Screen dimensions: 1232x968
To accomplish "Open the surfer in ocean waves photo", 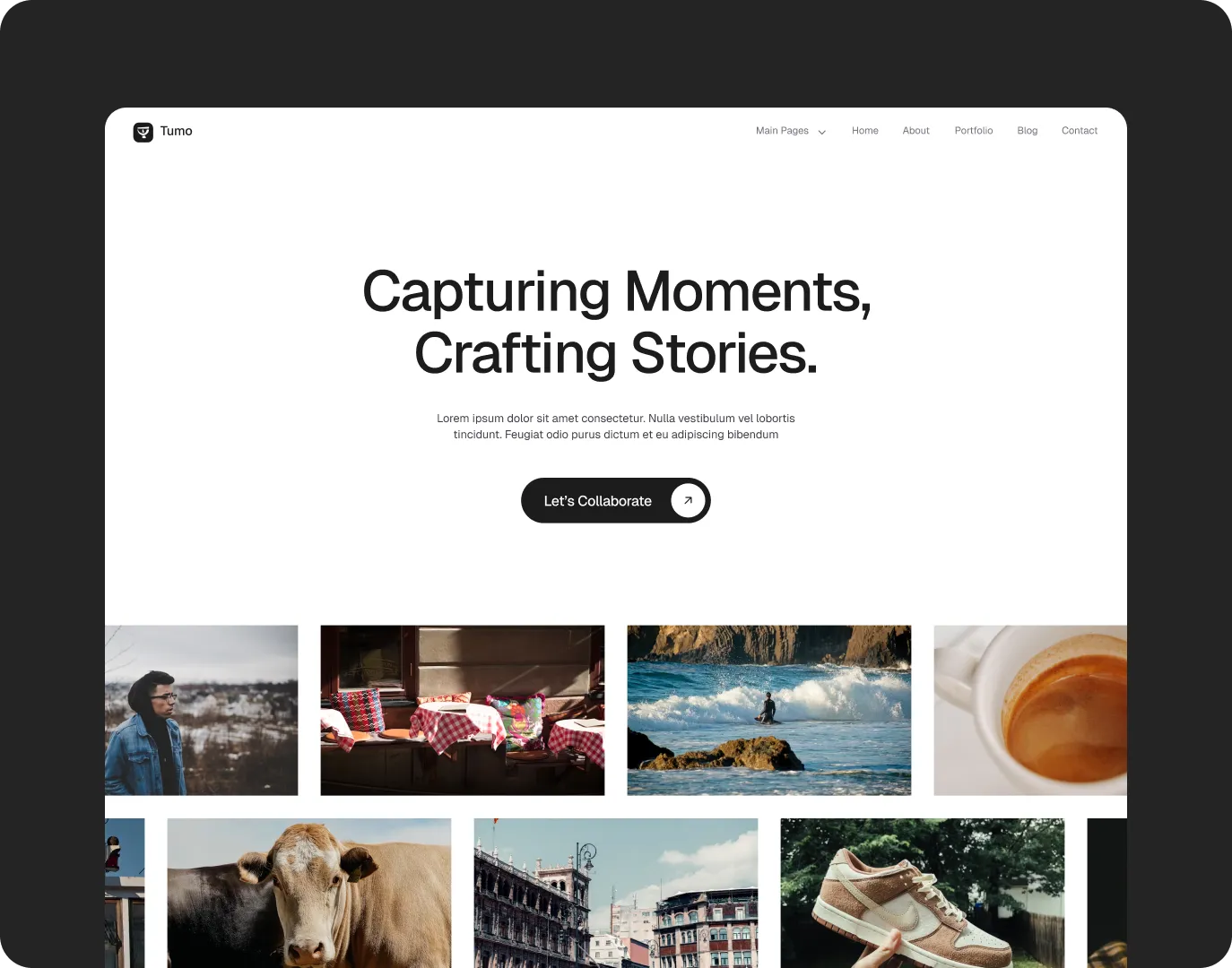I will [x=768, y=710].
